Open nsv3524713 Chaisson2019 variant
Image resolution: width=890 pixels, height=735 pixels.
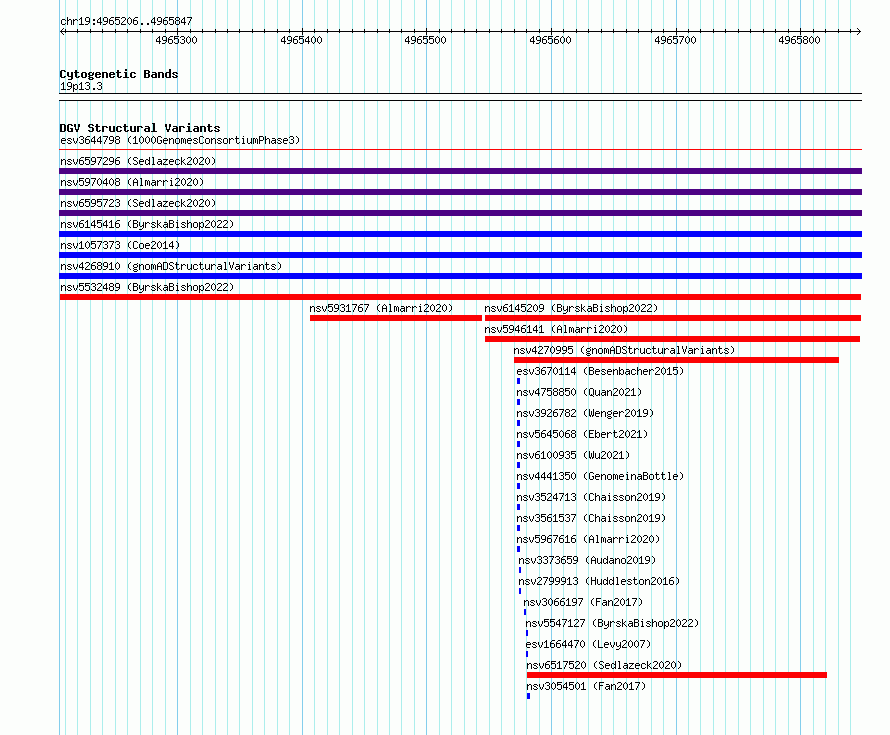(591, 497)
